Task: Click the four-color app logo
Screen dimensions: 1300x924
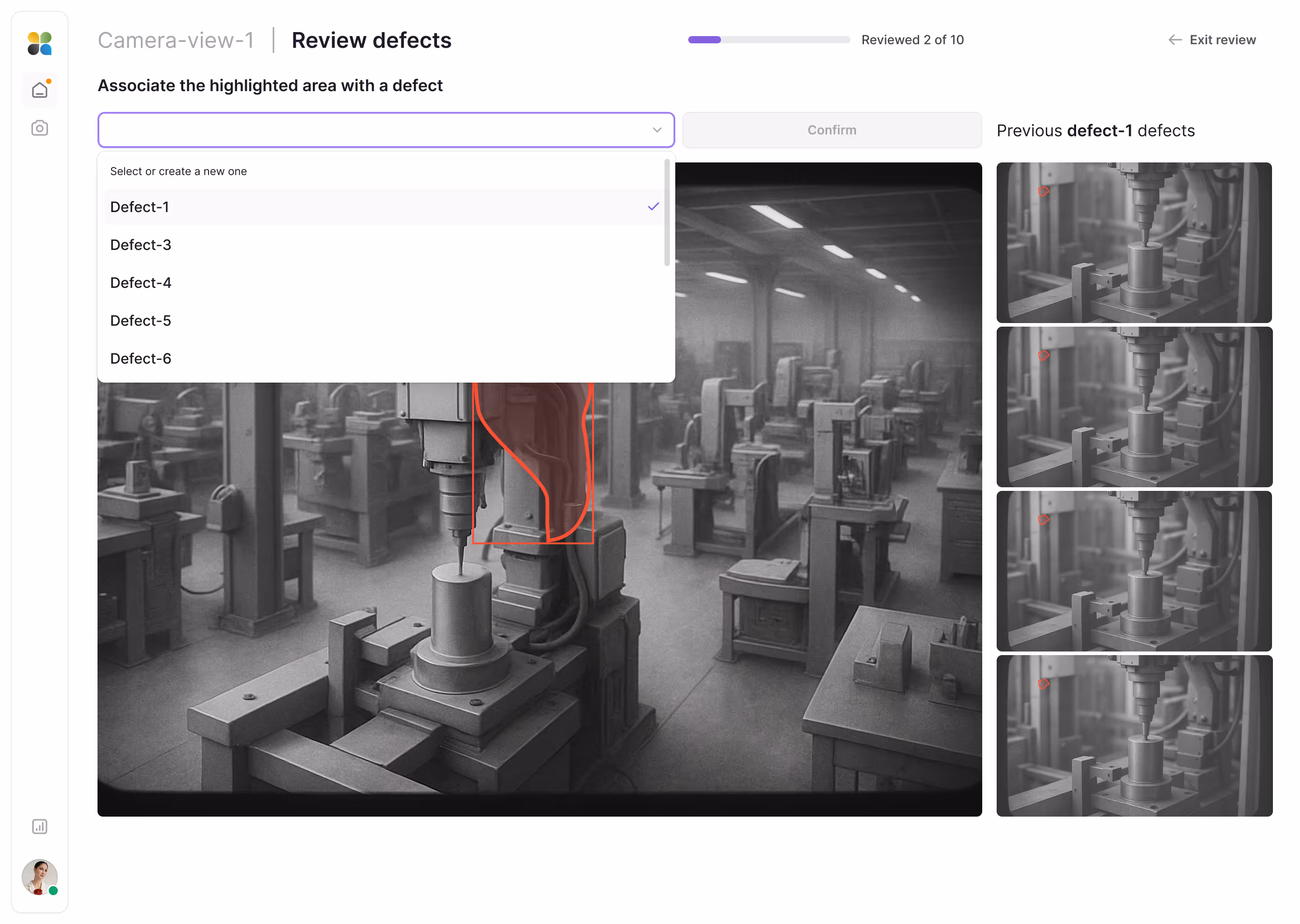Action: point(39,44)
